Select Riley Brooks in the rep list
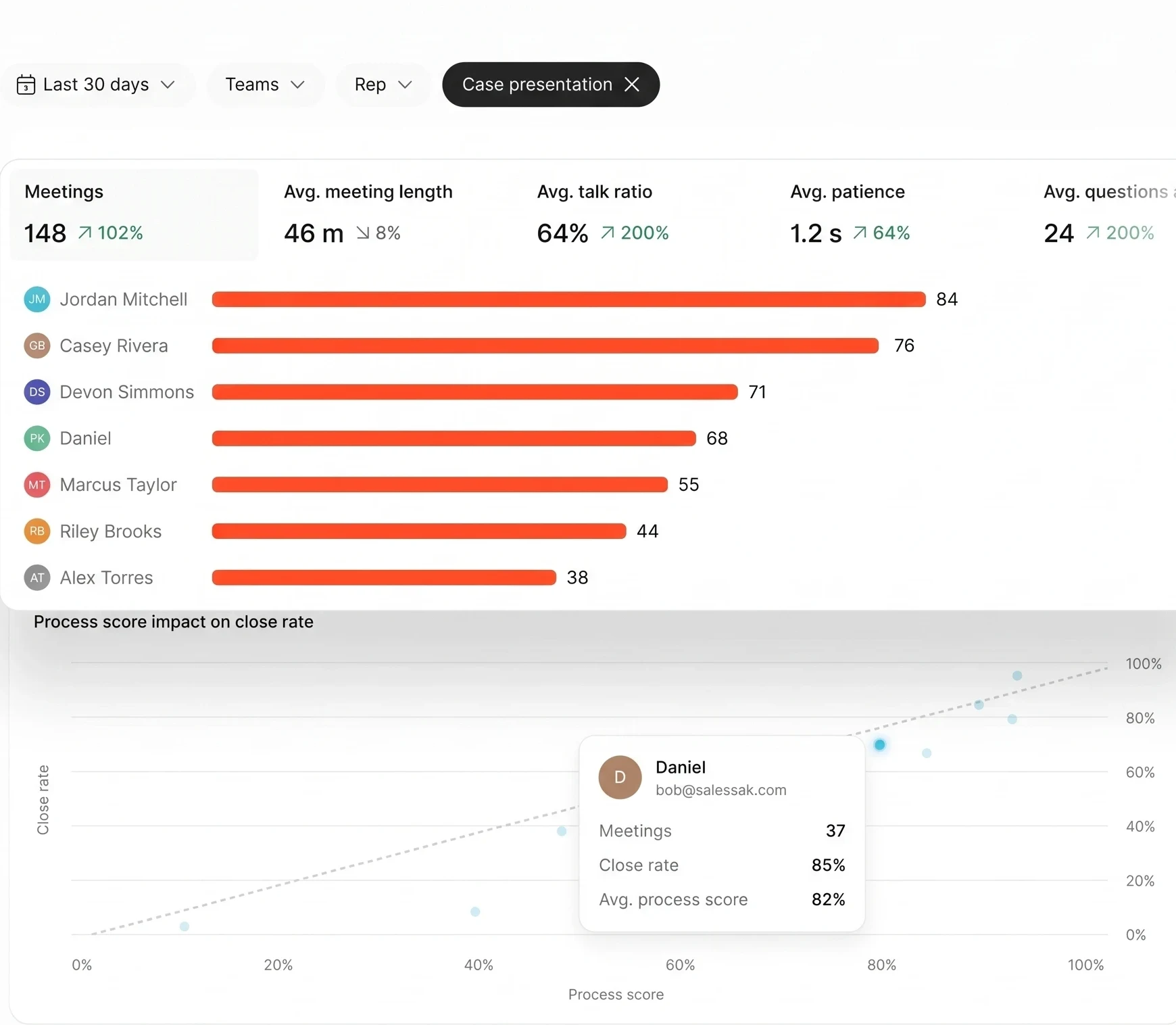The height and width of the screenshot is (1025, 1176). [111, 531]
